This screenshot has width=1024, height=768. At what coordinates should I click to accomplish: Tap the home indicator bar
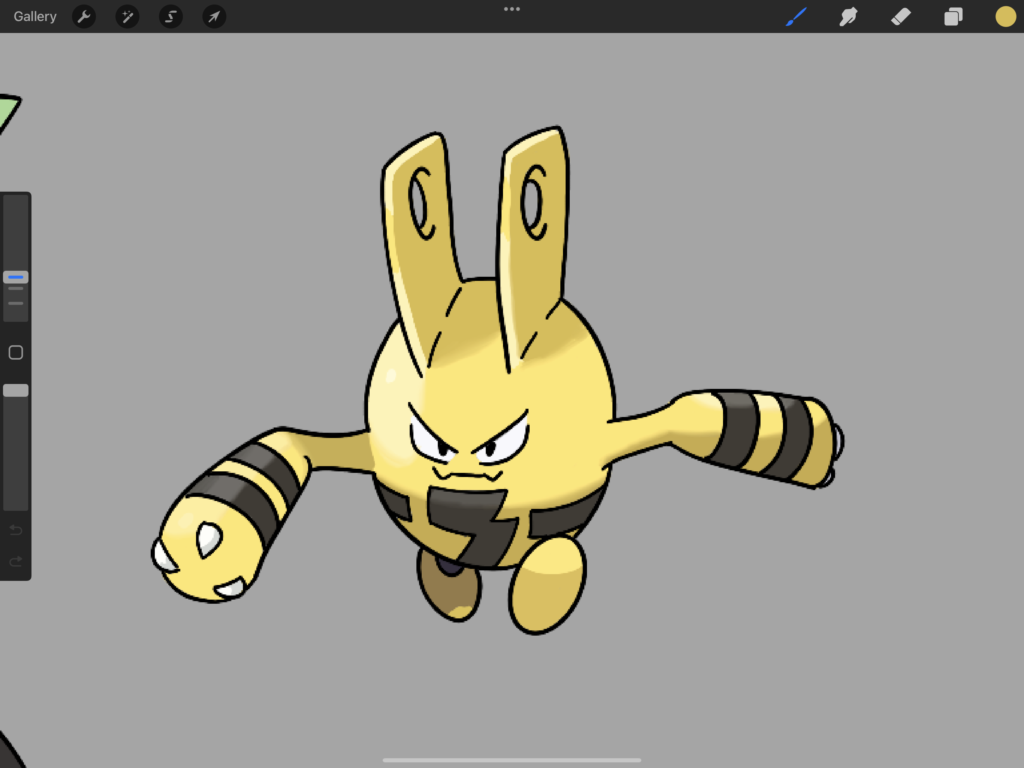click(512, 760)
